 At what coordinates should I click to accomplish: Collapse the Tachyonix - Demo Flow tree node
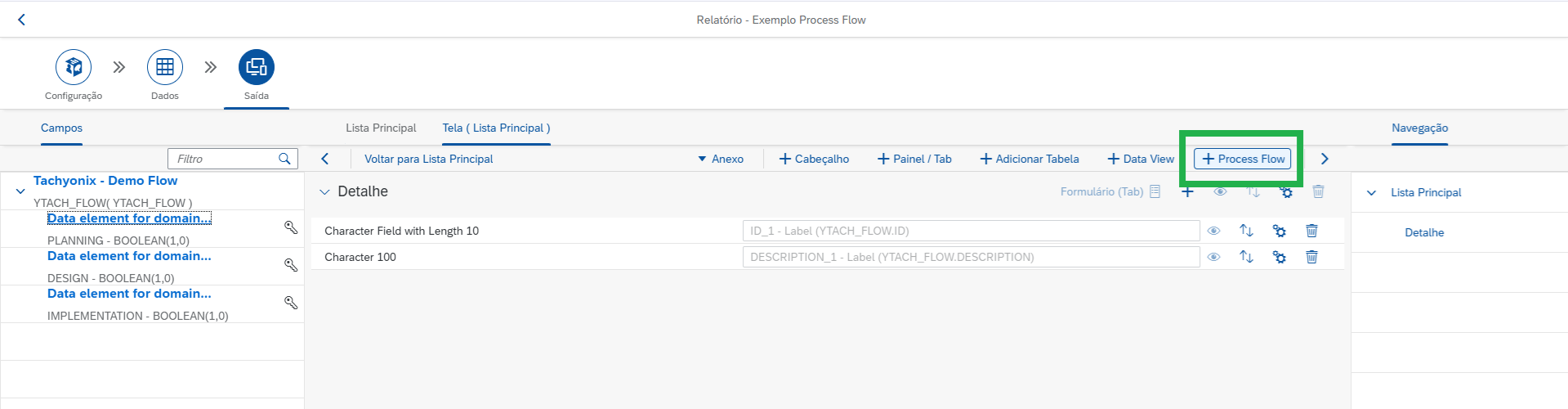click(20, 191)
